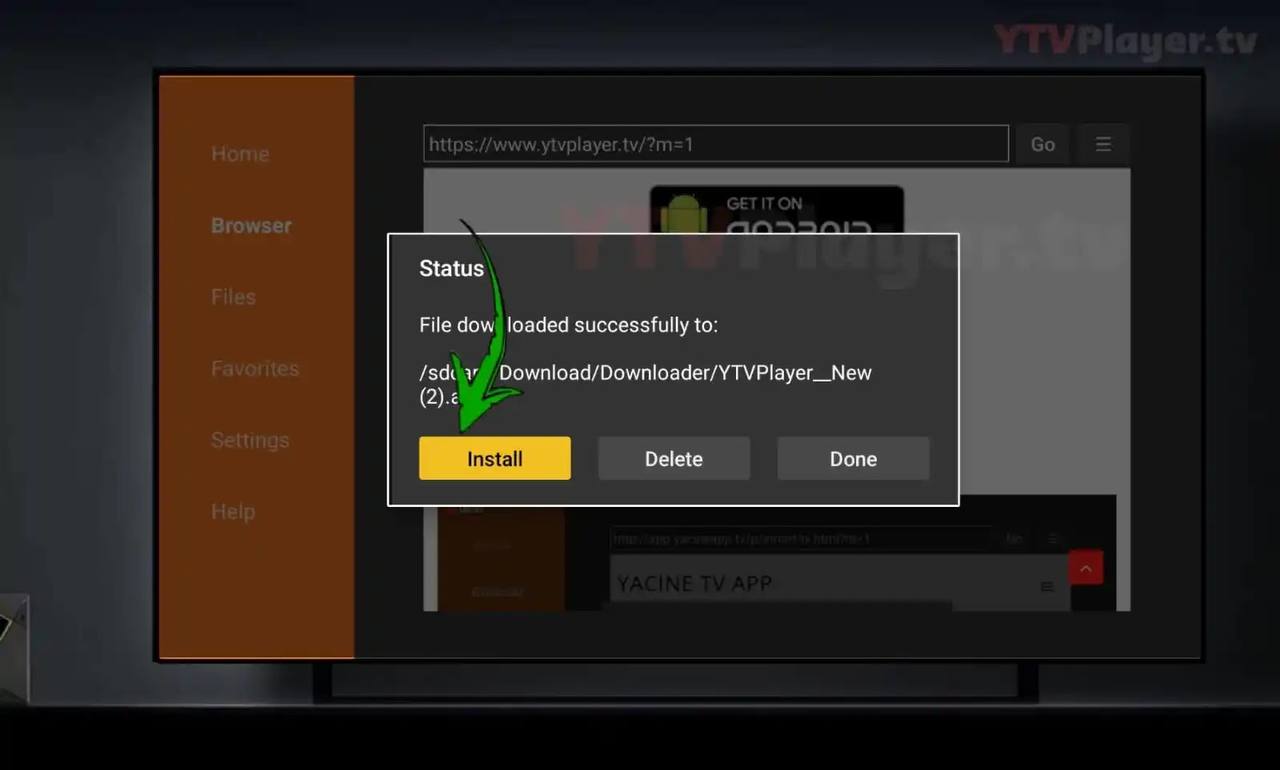Open Home in the sidebar
The height and width of the screenshot is (770, 1280).
[x=240, y=154]
